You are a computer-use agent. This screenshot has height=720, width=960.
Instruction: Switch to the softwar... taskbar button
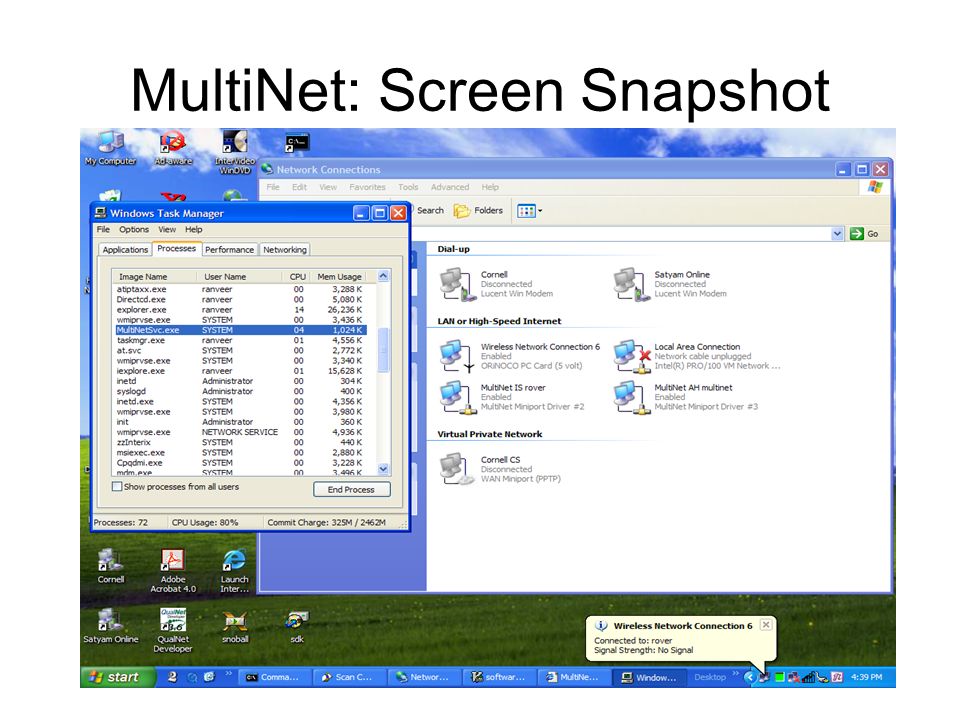498,678
